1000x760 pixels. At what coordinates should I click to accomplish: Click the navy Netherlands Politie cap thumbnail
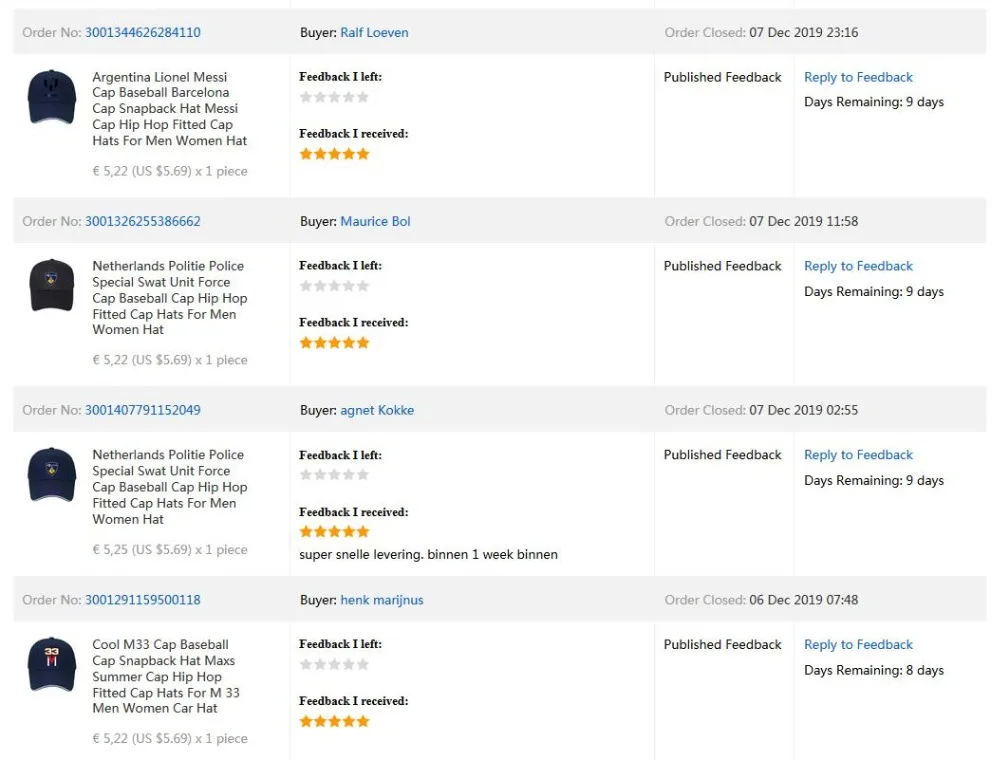point(52,475)
